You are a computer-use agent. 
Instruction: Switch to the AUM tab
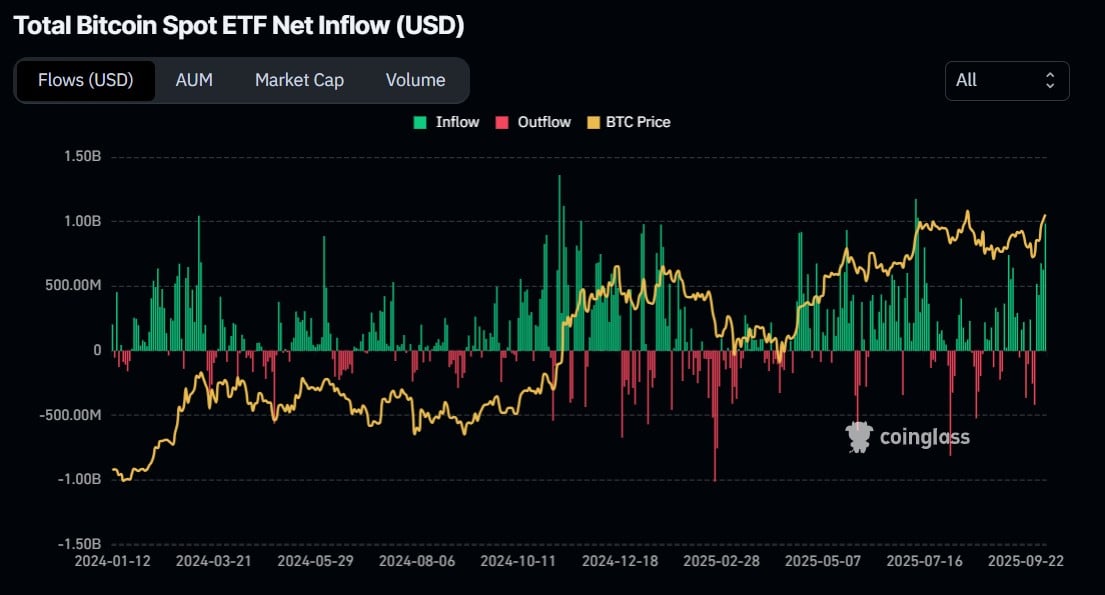[x=194, y=80]
